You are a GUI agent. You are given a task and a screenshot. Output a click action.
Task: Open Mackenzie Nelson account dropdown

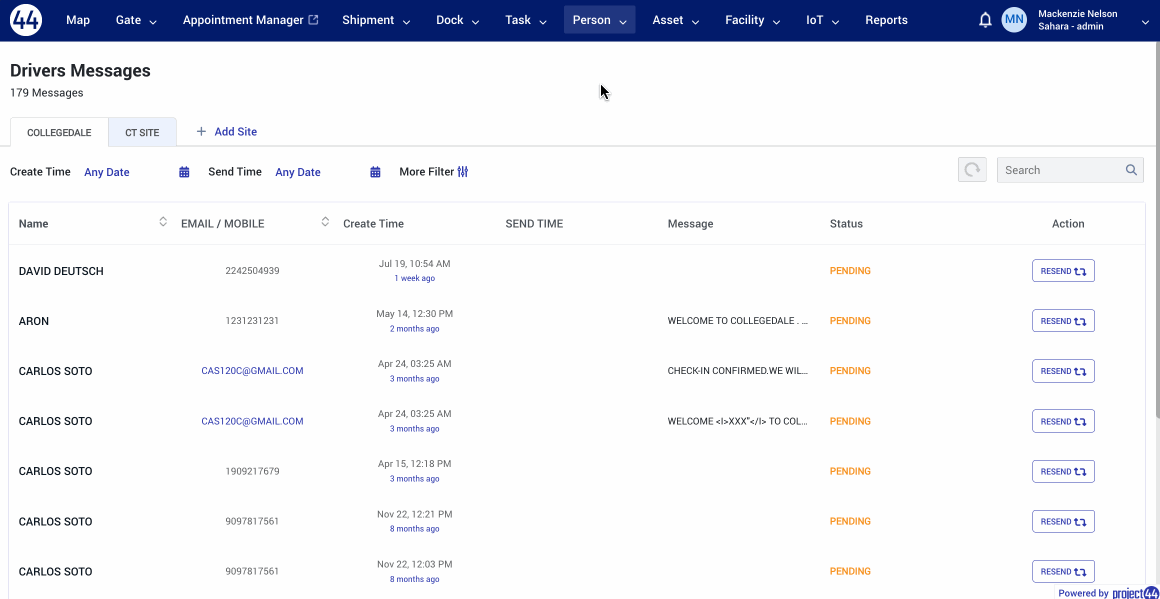pyautogui.click(x=1145, y=22)
